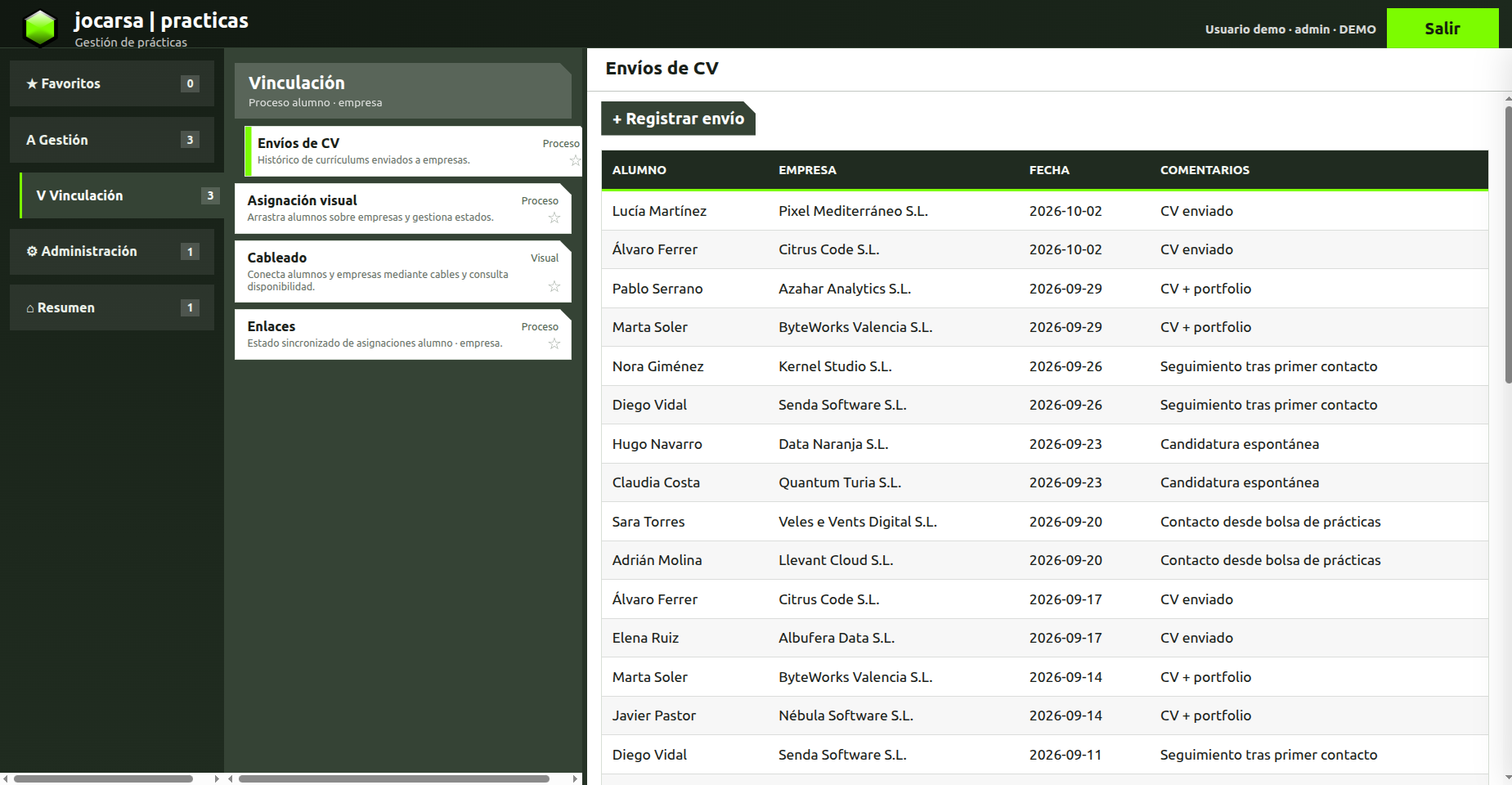This screenshot has height=785, width=1512.
Task: Click the Usuario demo admin DEMO label
Action: 1290,29
